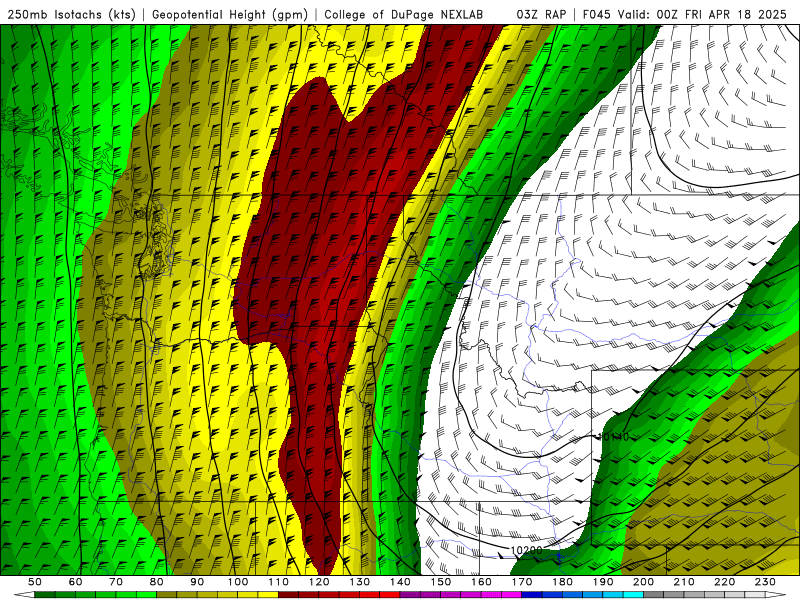The height and width of the screenshot is (600, 800).
Task: Click the 190 knot scale label
Action: 603,582
